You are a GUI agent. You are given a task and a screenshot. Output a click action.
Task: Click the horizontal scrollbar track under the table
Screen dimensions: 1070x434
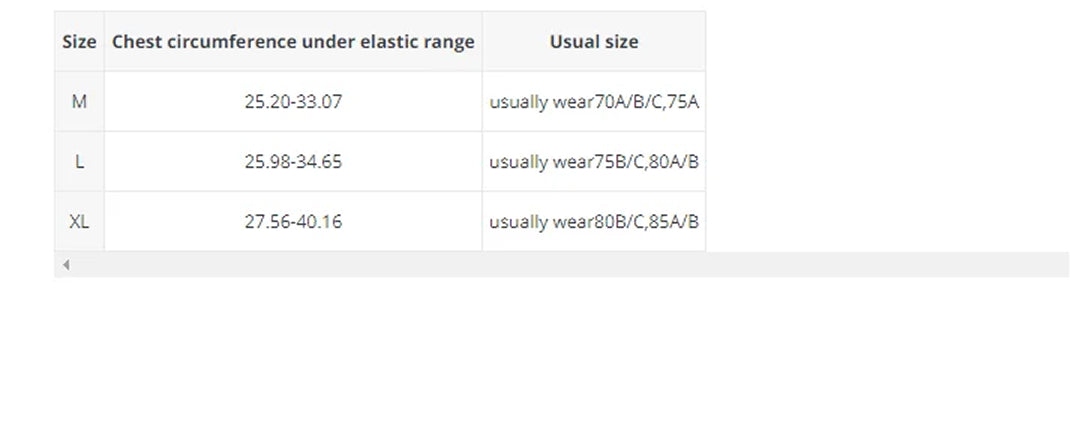tap(560, 265)
